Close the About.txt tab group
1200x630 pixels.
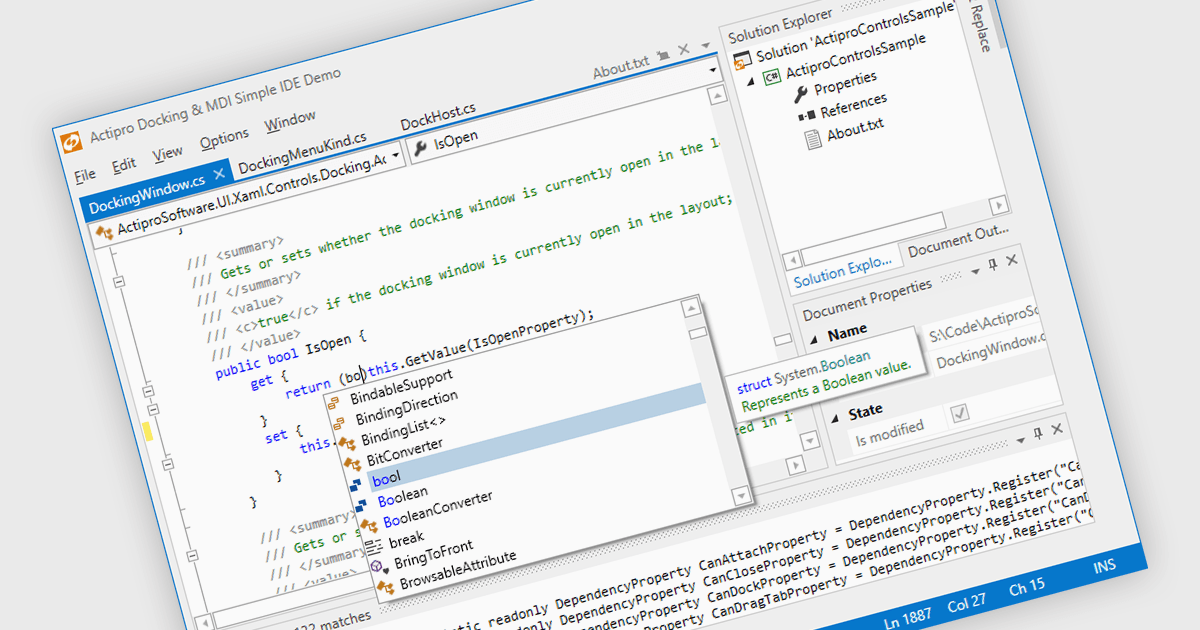point(684,49)
